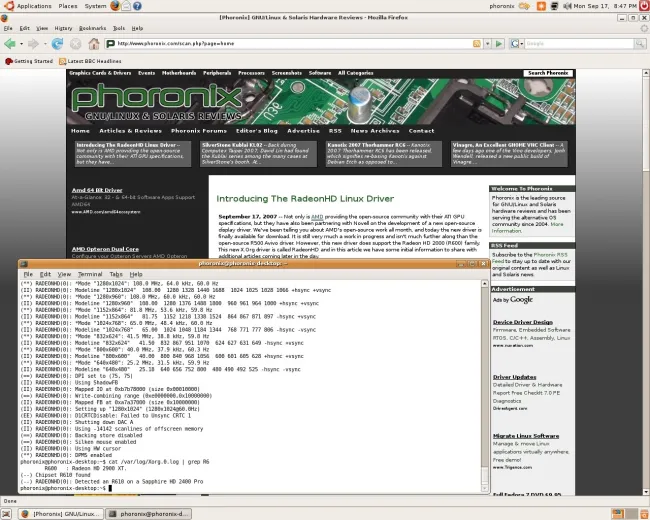Open Motherboards category link

[x=179, y=73]
